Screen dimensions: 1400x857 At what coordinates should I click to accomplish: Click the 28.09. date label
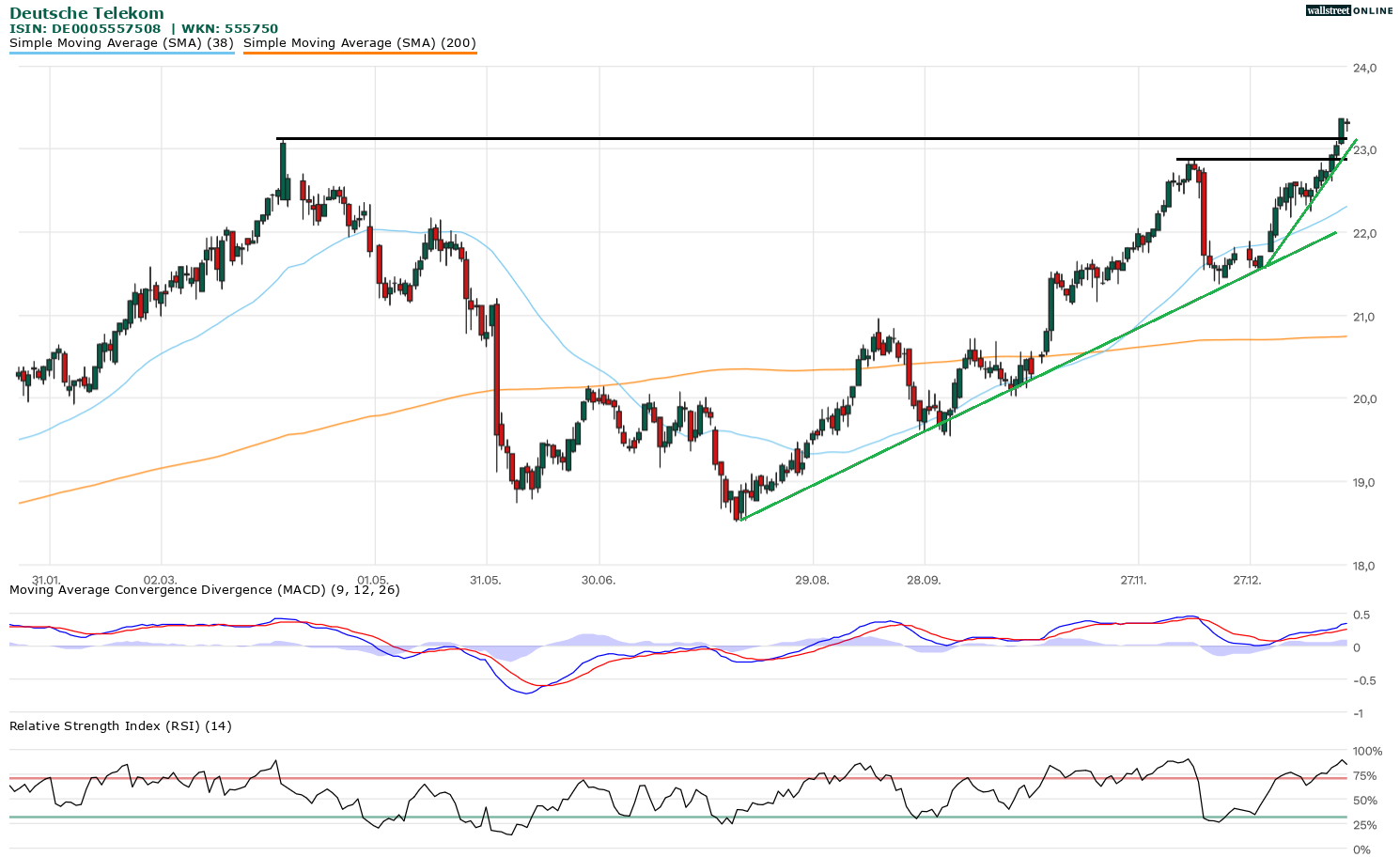click(x=925, y=580)
